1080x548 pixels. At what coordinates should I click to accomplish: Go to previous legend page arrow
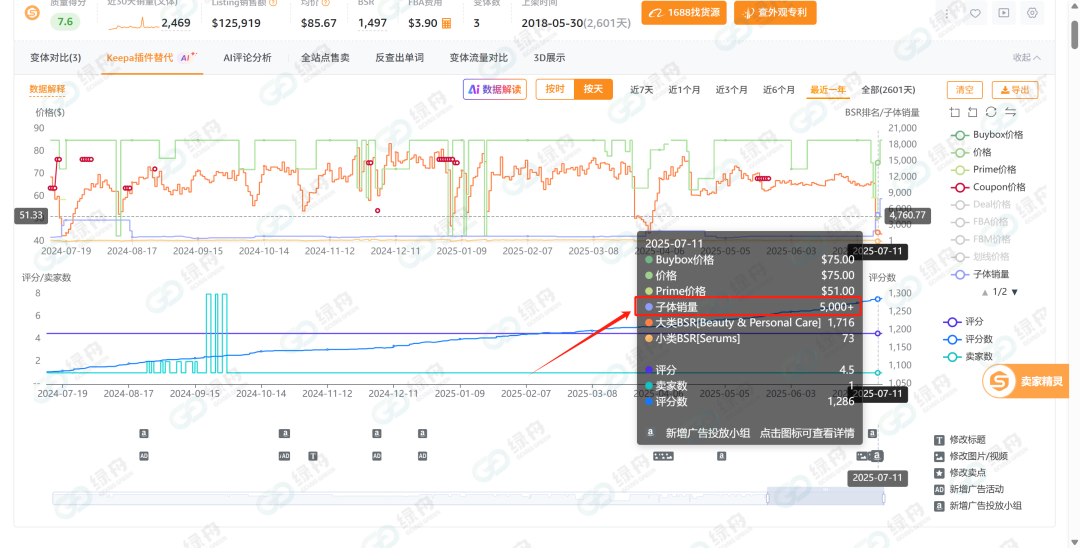986,292
